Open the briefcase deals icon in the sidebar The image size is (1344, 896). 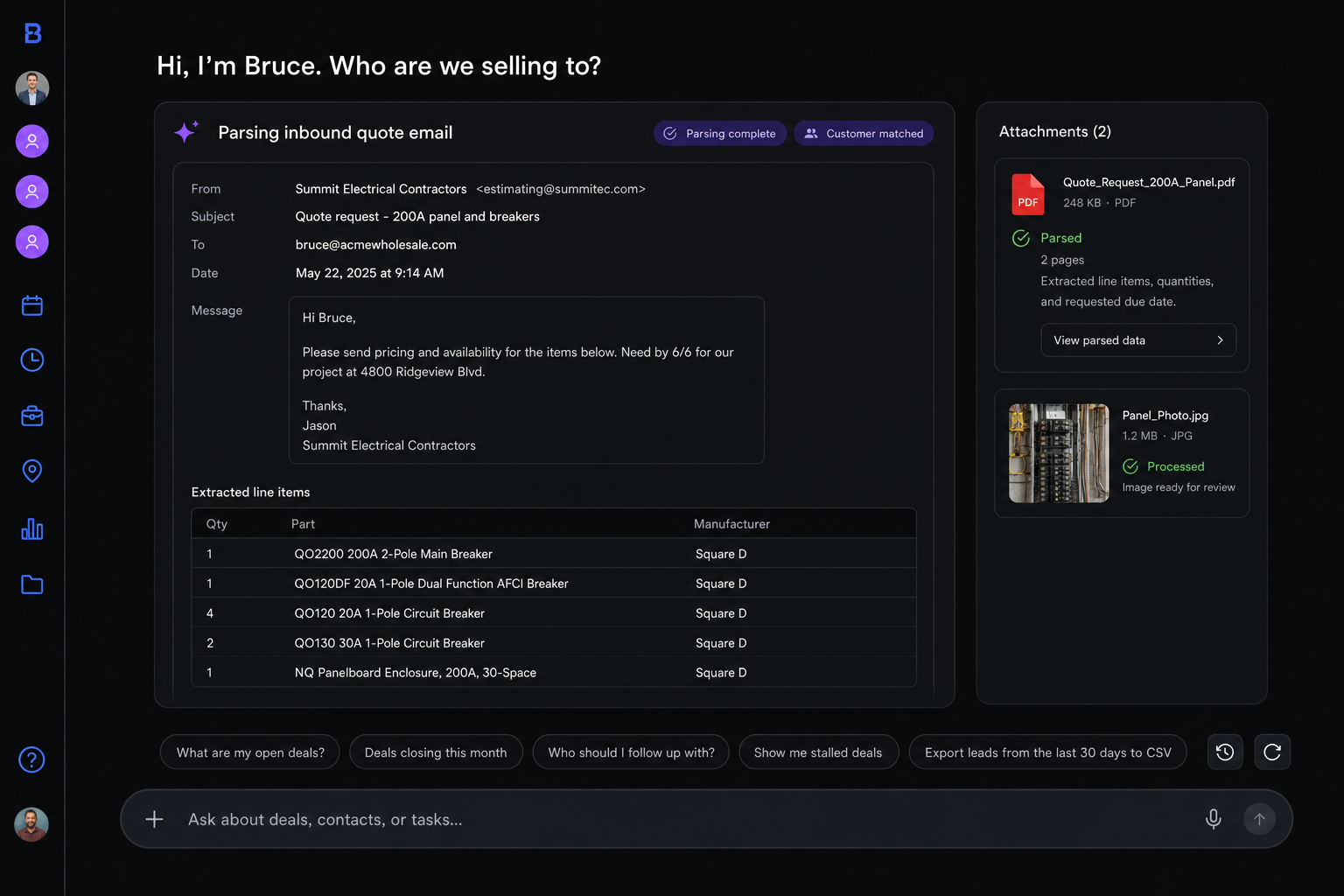coord(32,416)
